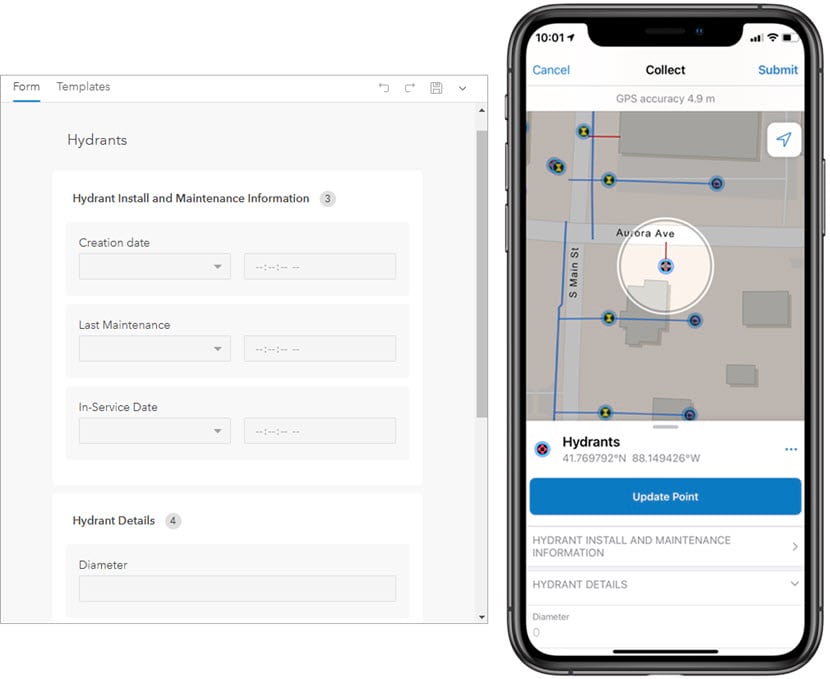Click the form scrollbar up arrow
The image size is (830, 679).
(x=482, y=111)
